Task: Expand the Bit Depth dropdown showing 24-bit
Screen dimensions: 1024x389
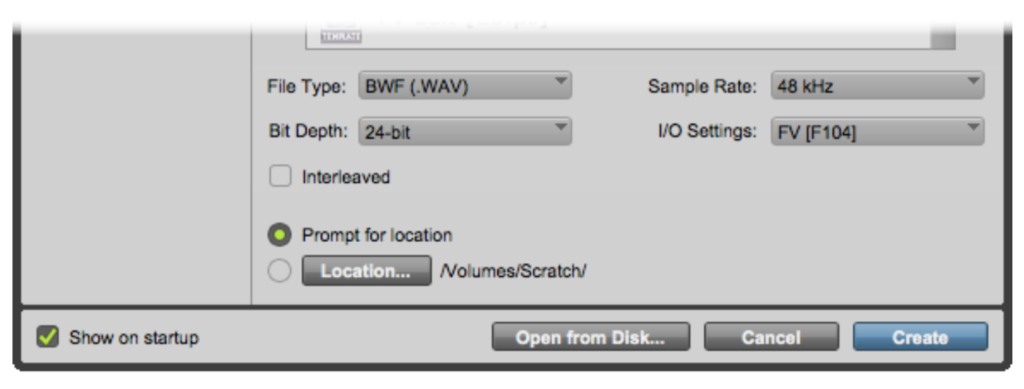Action: coord(465,131)
